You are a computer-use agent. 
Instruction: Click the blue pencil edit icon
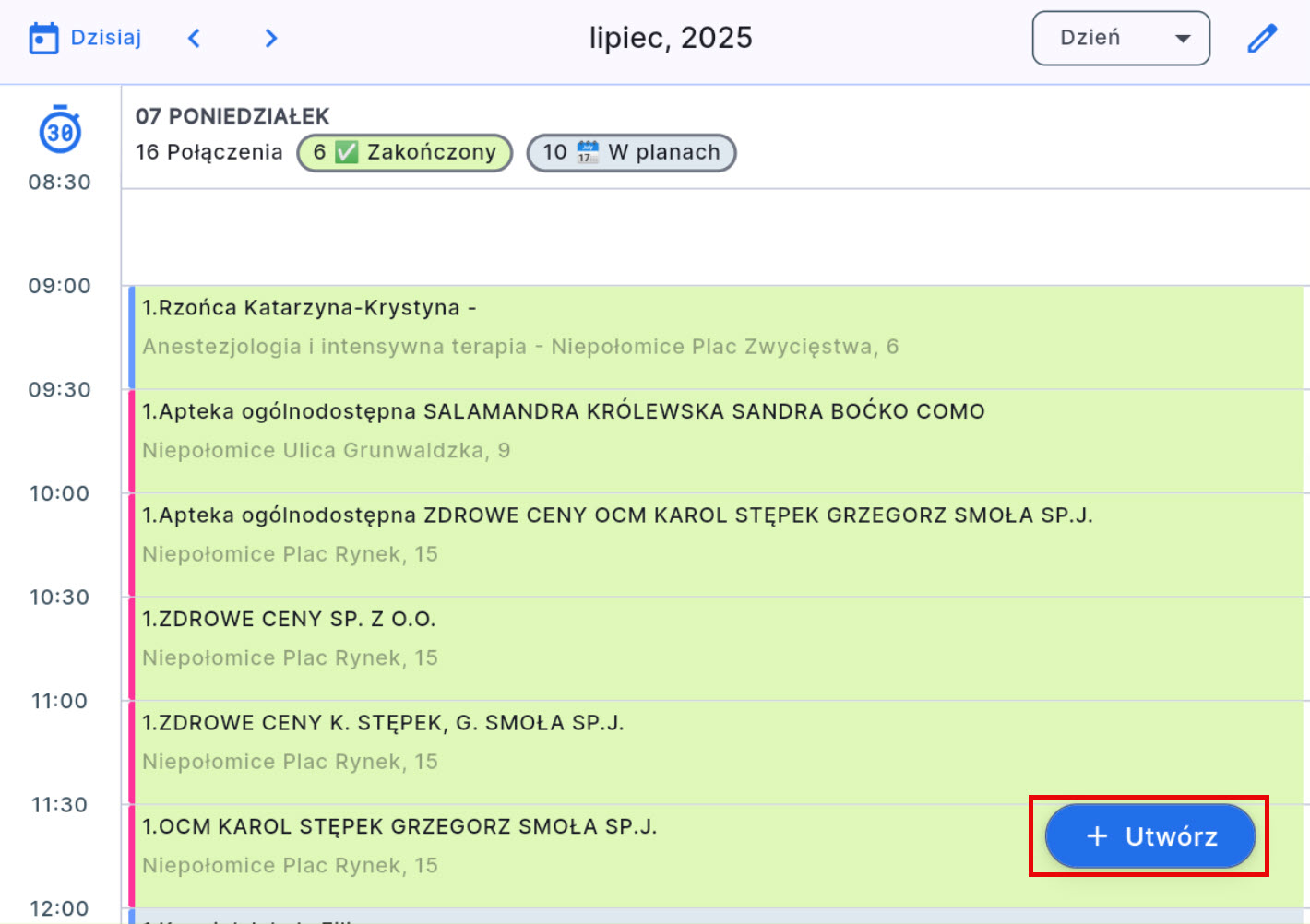click(x=1261, y=39)
